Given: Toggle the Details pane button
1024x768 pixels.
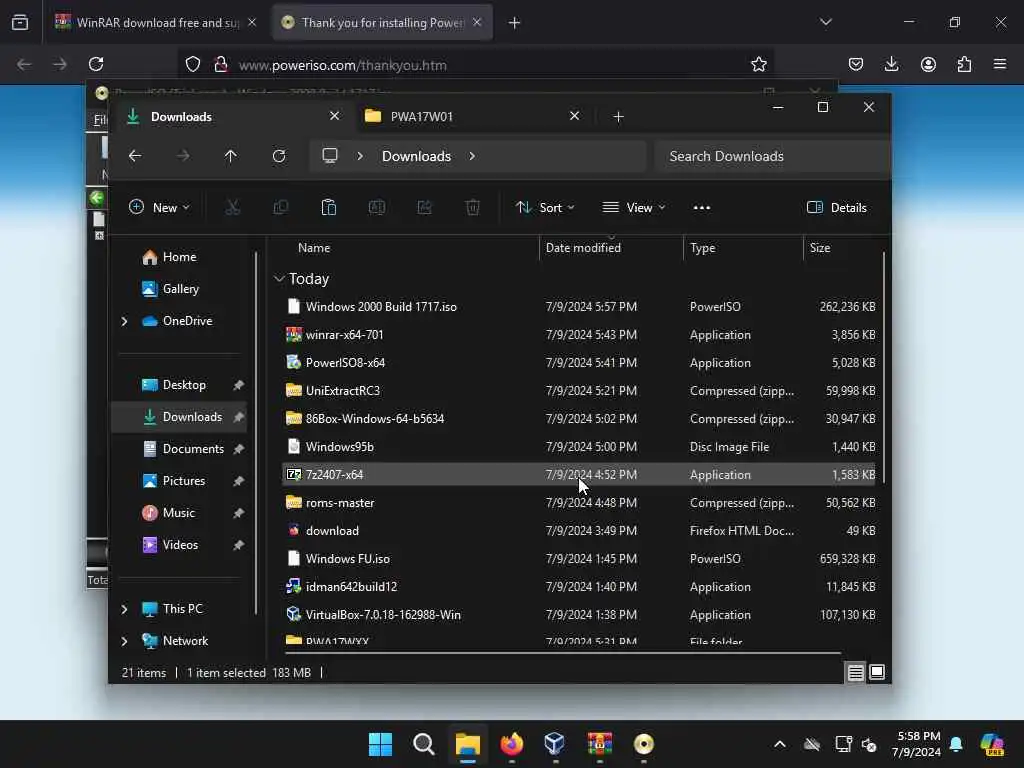Looking at the screenshot, I should (837, 208).
